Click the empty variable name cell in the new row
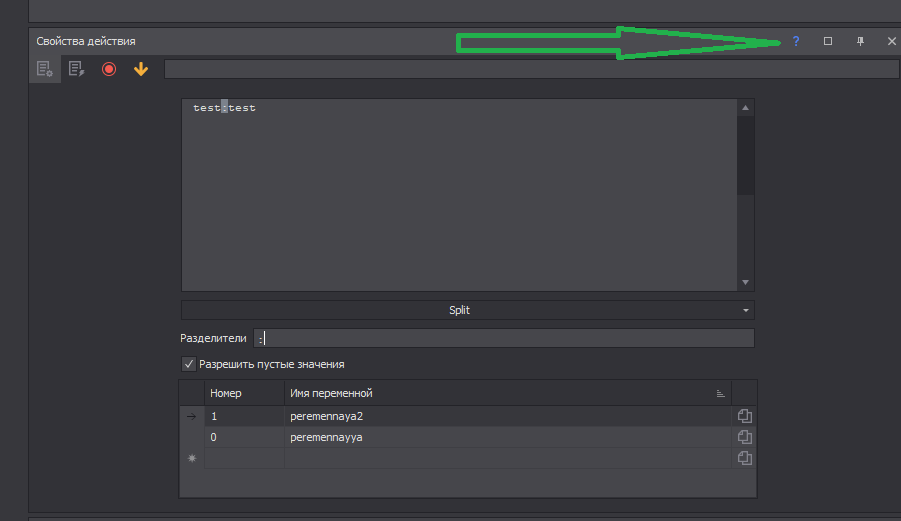901x521 pixels. [508, 458]
